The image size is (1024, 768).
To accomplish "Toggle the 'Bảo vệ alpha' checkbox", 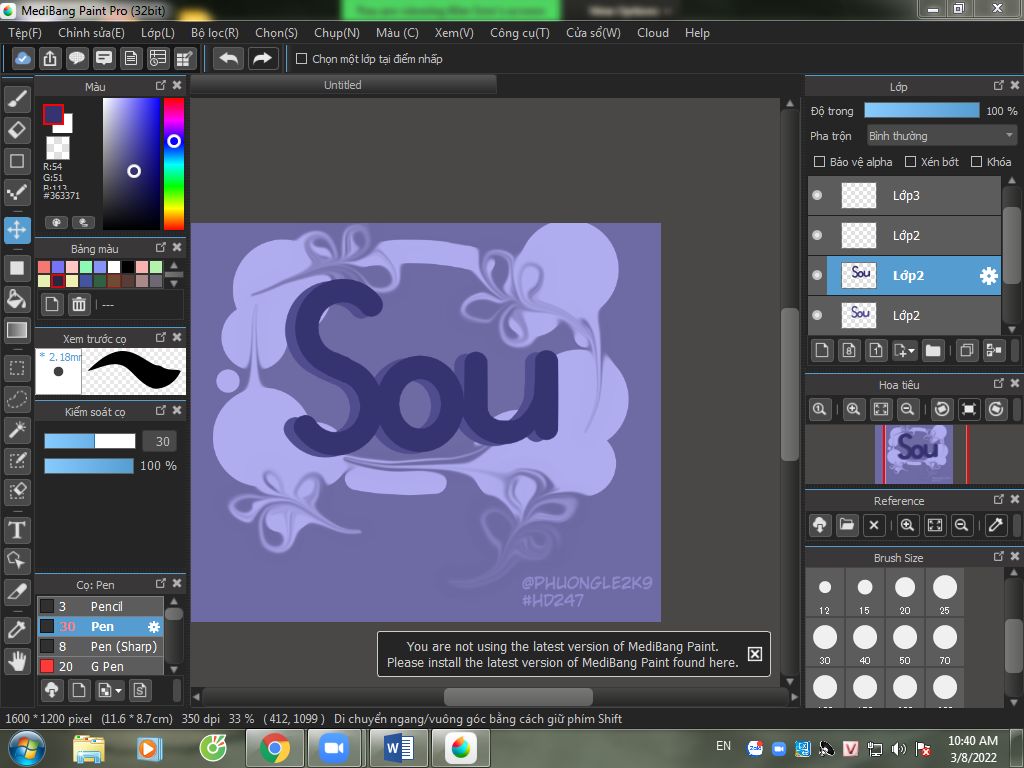I will [x=819, y=161].
